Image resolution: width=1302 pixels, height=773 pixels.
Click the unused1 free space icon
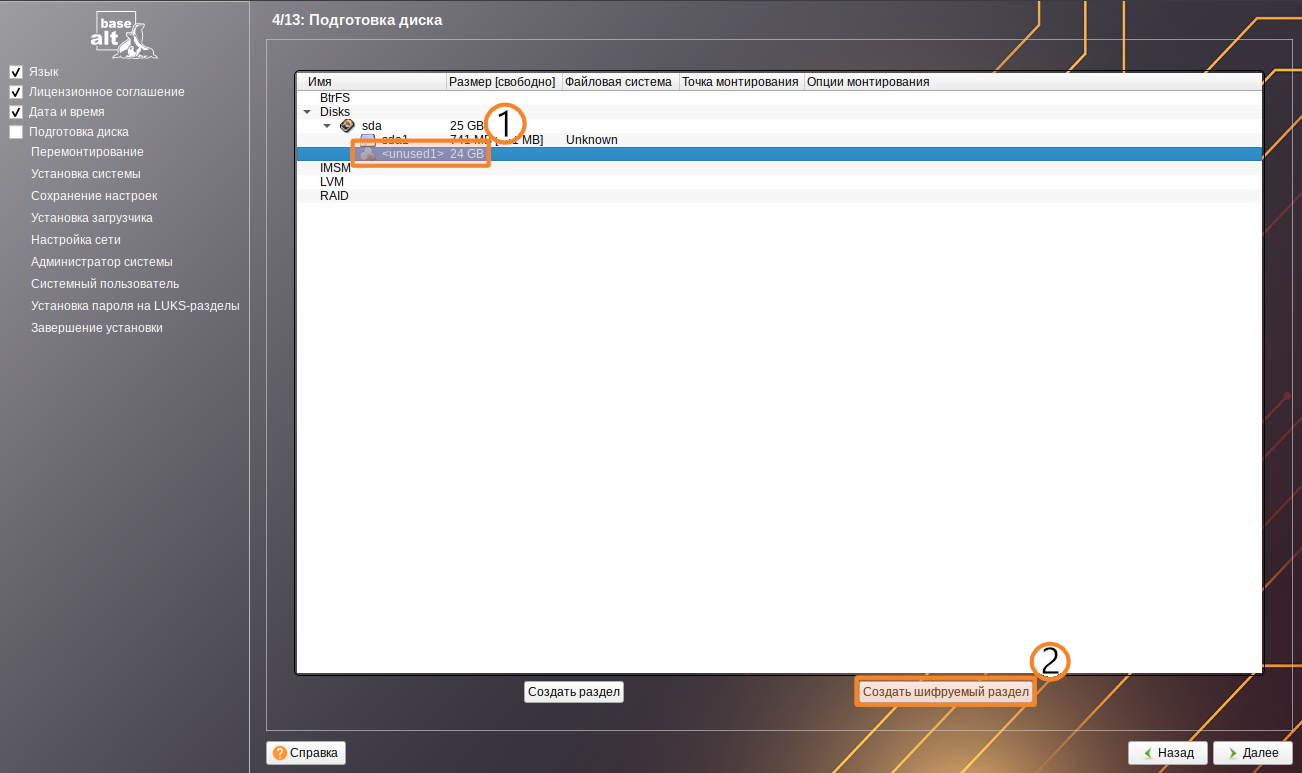(368, 154)
